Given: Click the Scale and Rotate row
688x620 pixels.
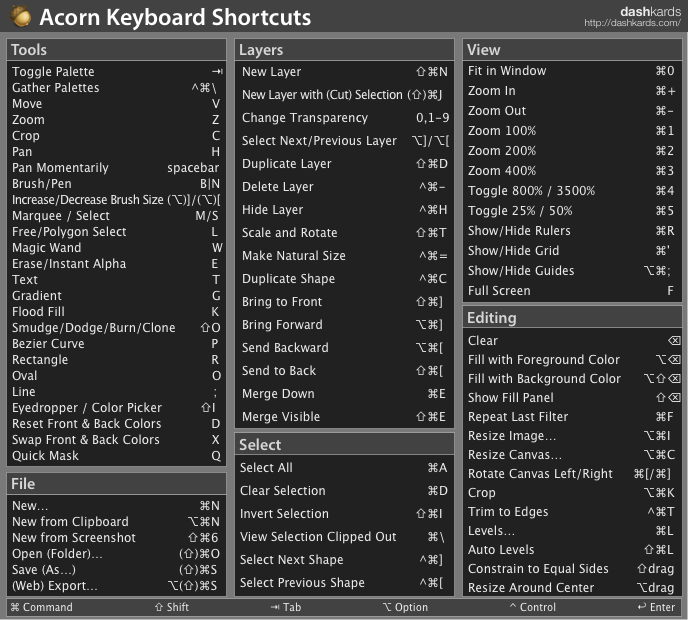Looking at the screenshot, I should 344,233.
